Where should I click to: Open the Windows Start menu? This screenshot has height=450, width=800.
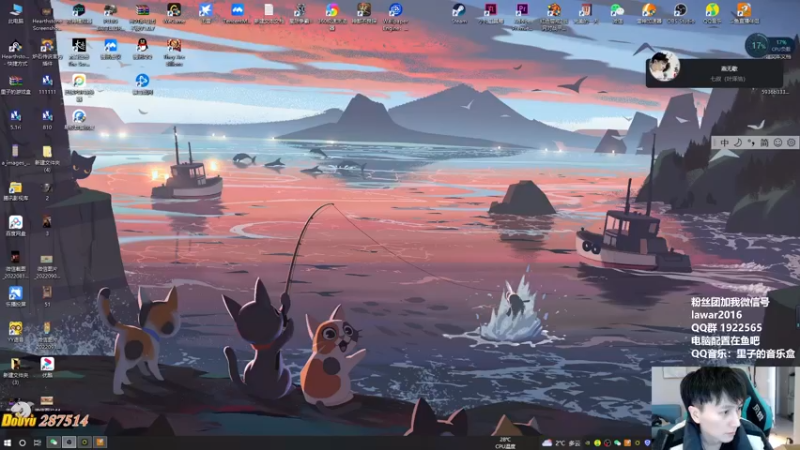tap(7, 442)
